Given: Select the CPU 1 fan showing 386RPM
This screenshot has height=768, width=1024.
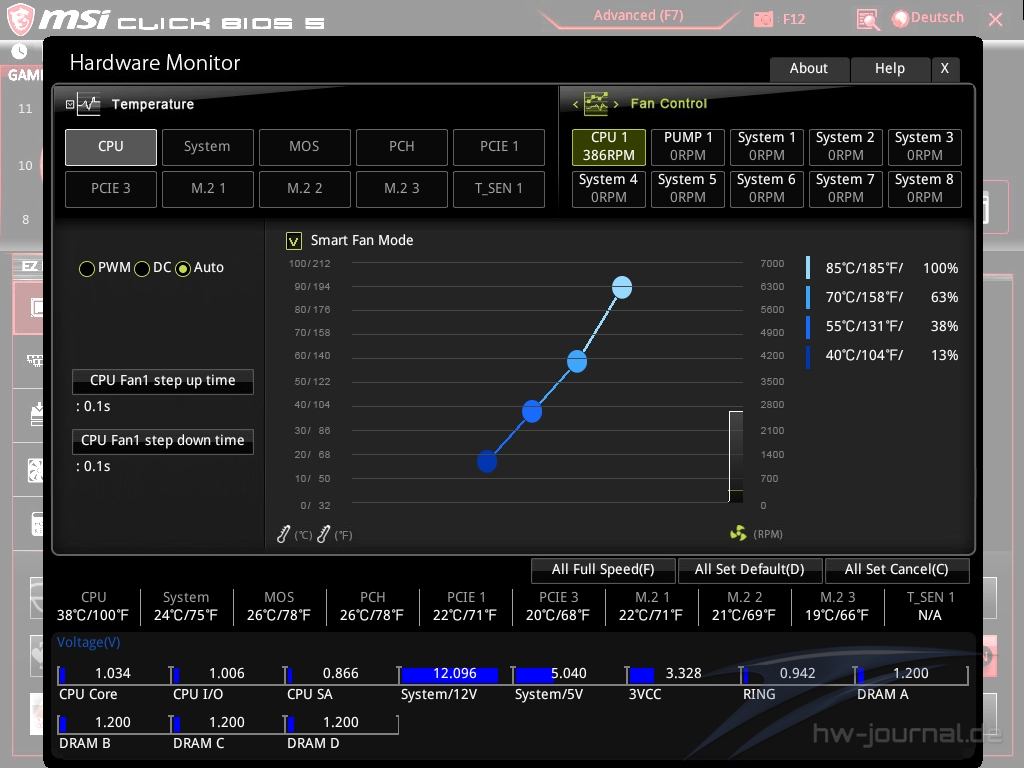Looking at the screenshot, I should (x=609, y=147).
